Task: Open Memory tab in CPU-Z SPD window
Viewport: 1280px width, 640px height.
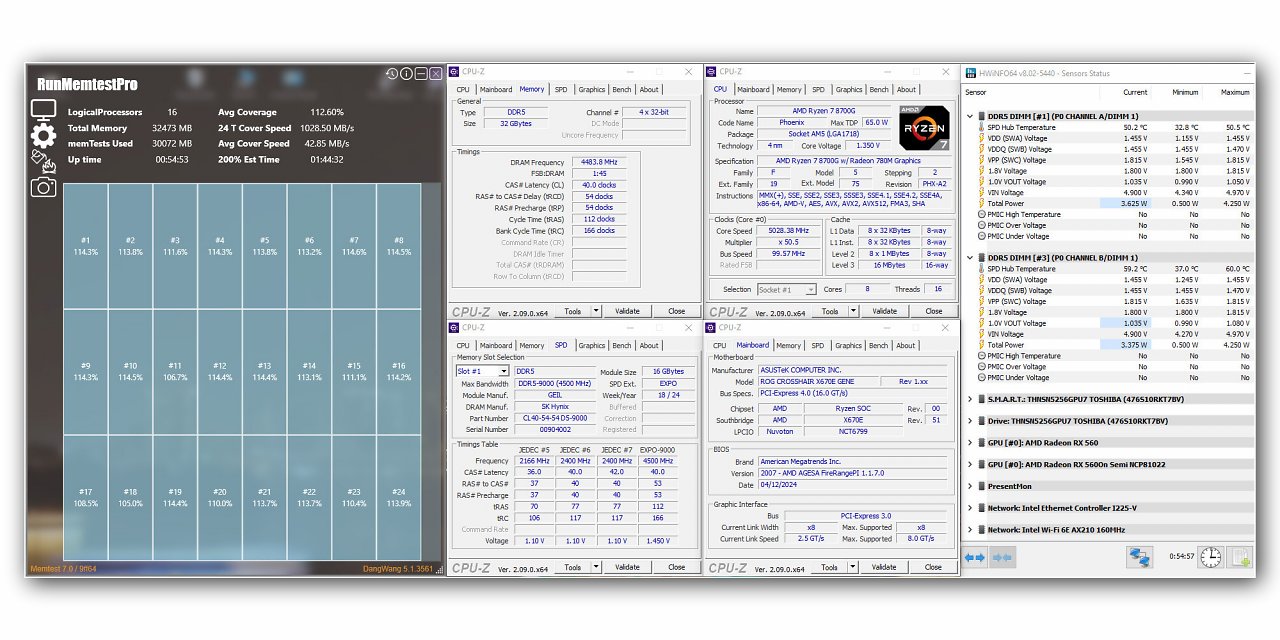Action: click(x=532, y=345)
